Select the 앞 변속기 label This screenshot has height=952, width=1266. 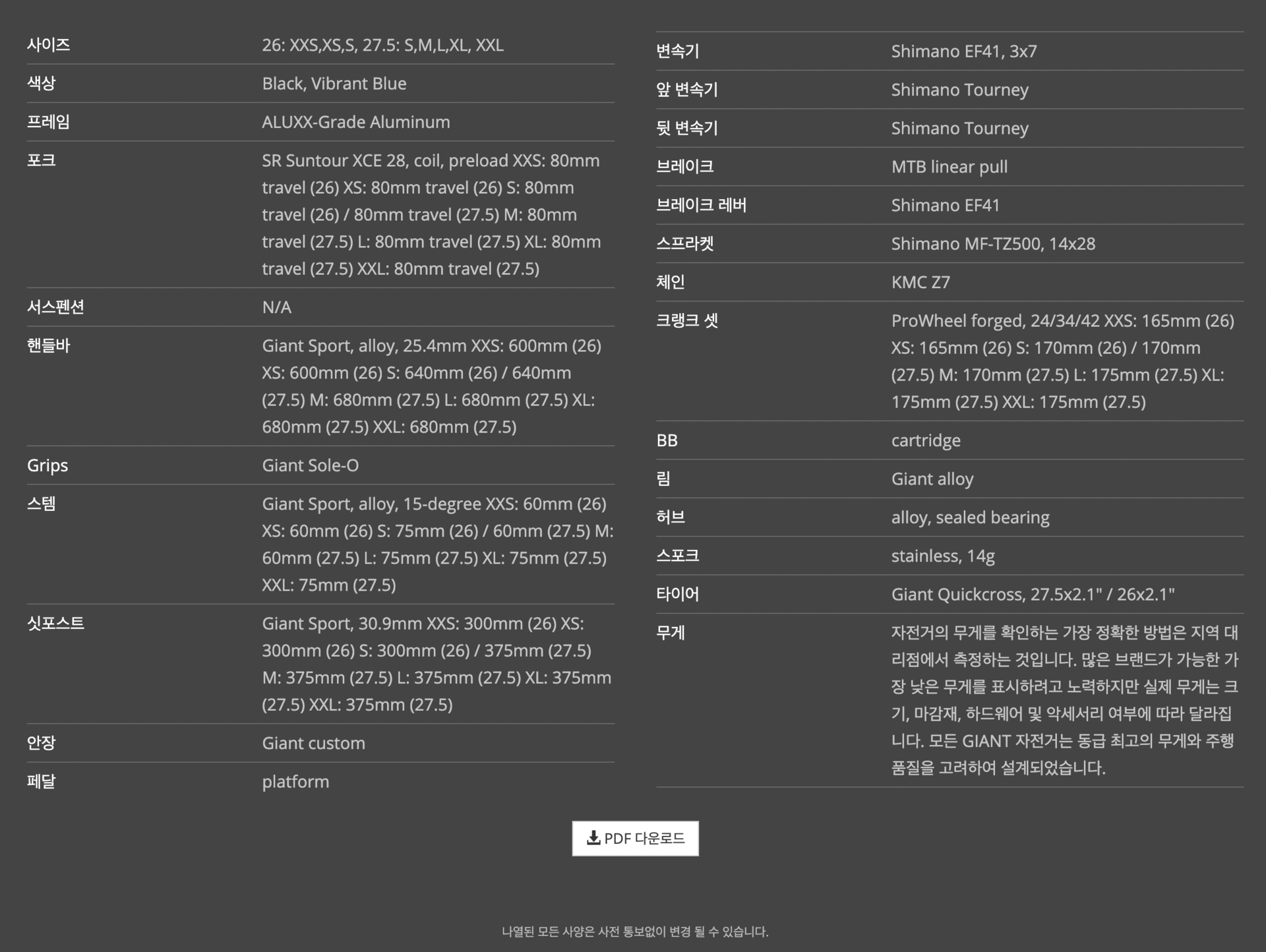(x=687, y=89)
